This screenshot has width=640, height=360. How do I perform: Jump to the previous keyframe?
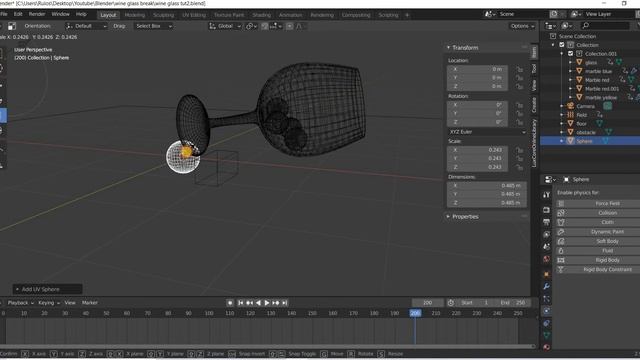[x=249, y=302]
